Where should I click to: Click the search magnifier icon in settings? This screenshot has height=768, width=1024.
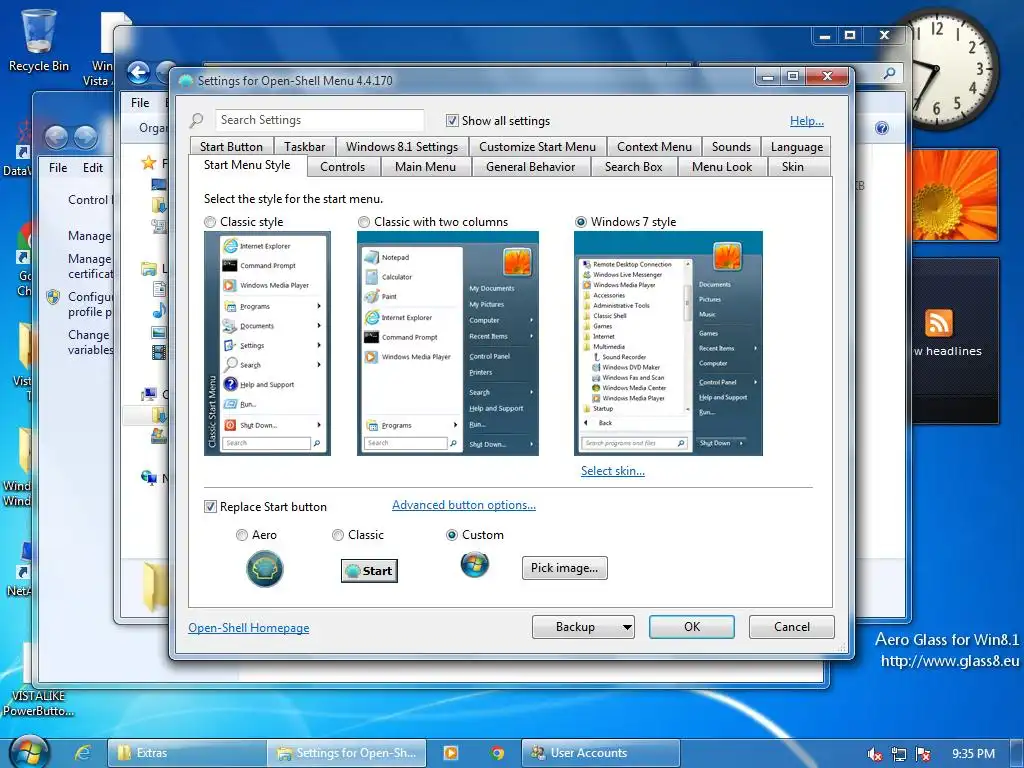coord(197,120)
